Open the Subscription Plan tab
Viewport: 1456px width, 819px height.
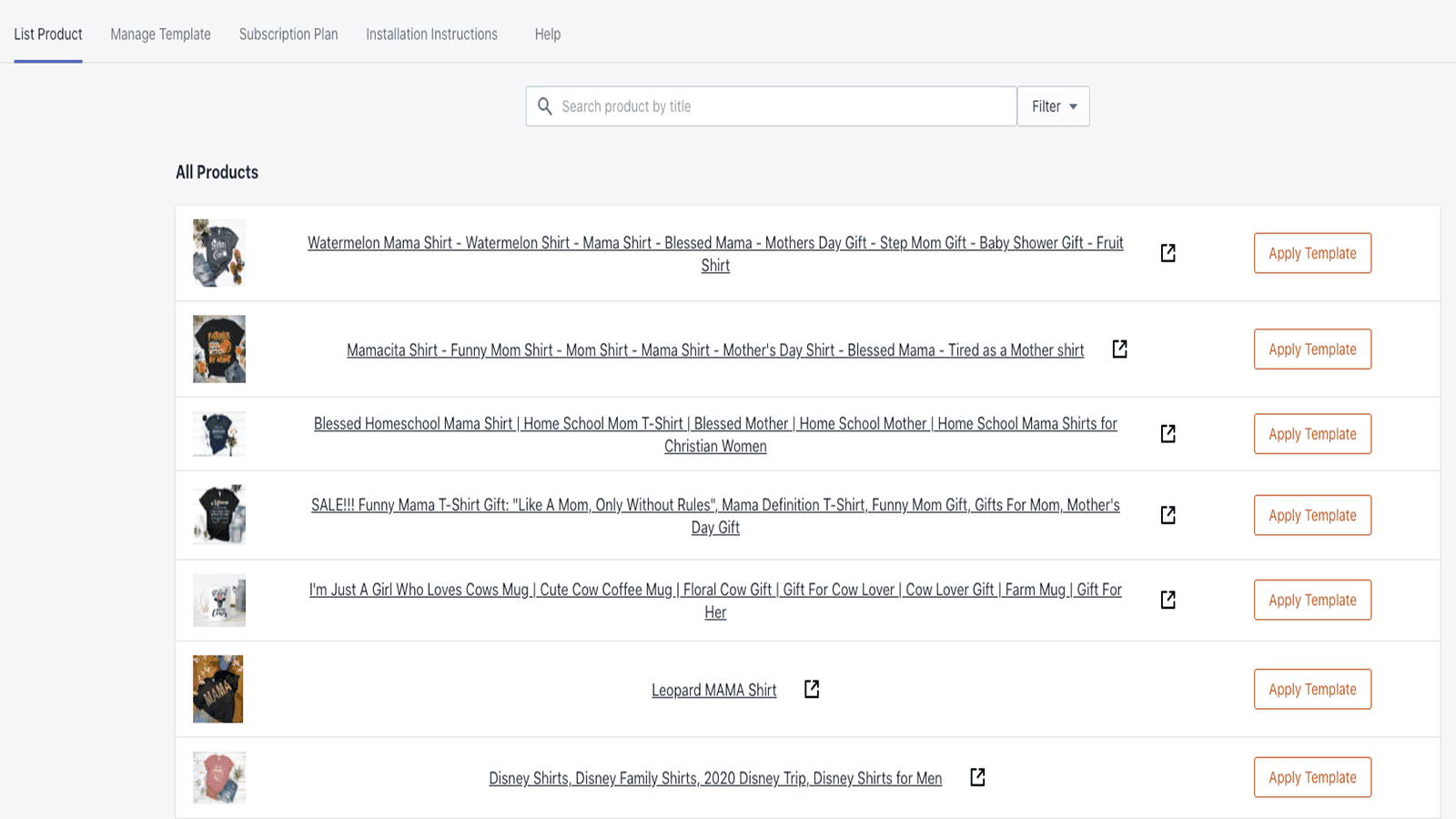[x=288, y=34]
